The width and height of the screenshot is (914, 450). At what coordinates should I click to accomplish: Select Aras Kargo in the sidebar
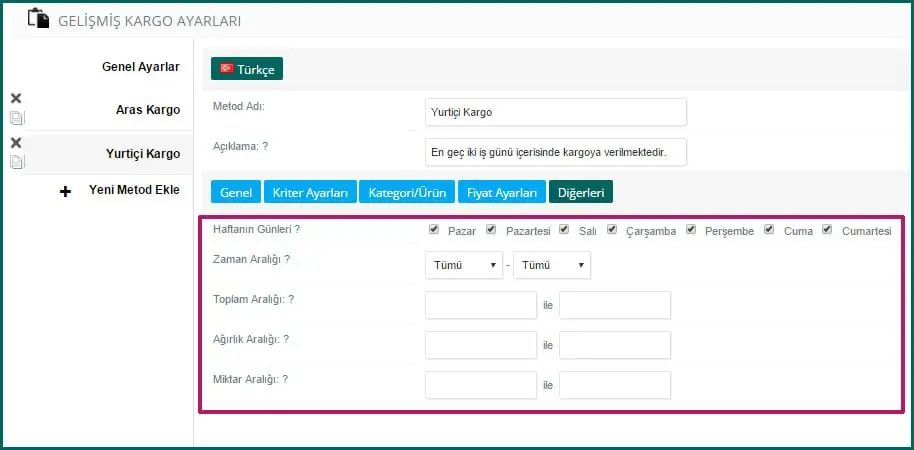click(148, 110)
